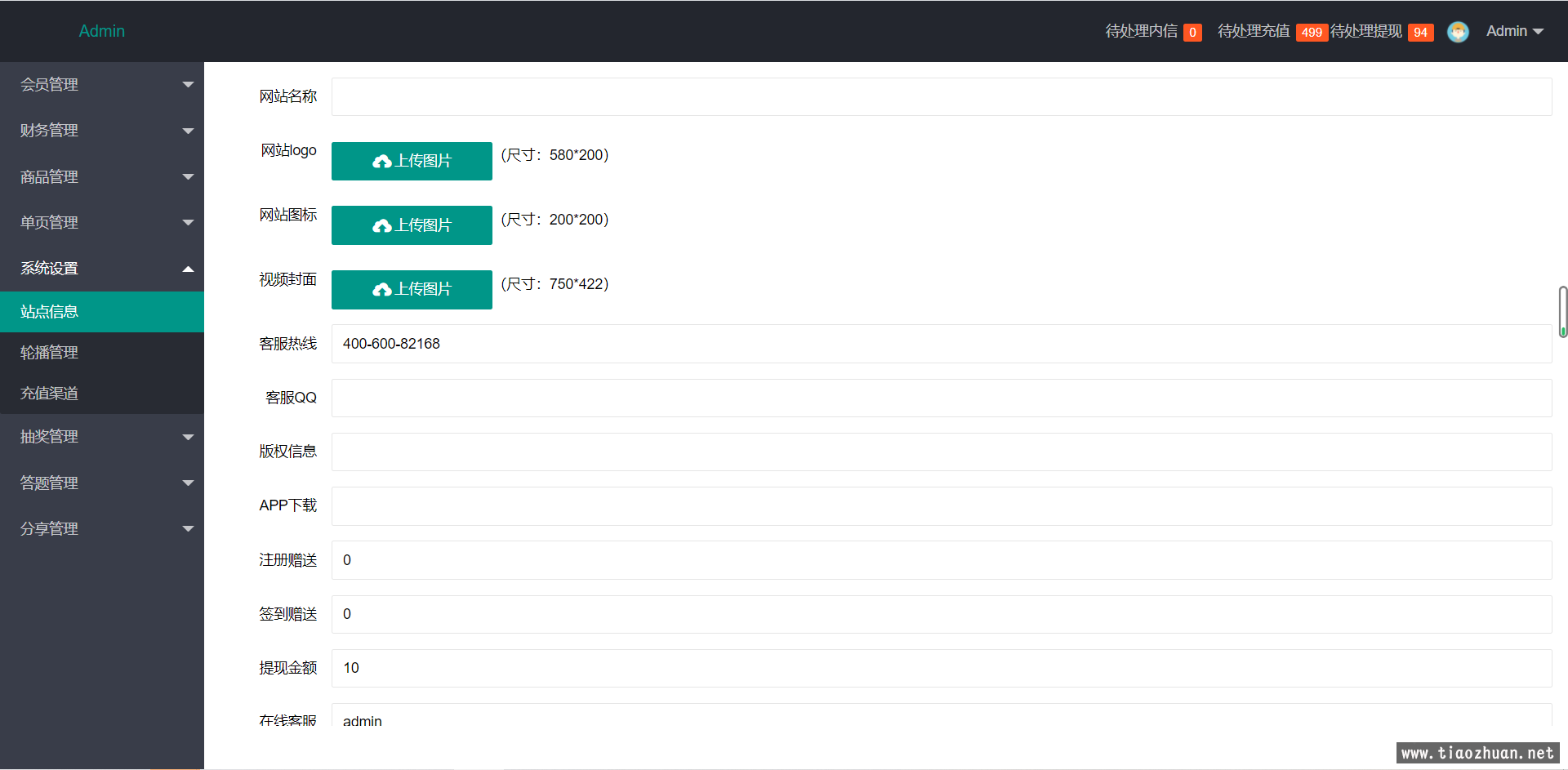Click the 94 pending withdrawal badge
The height and width of the screenshot is (770, 1568).
click(1421, 33)
